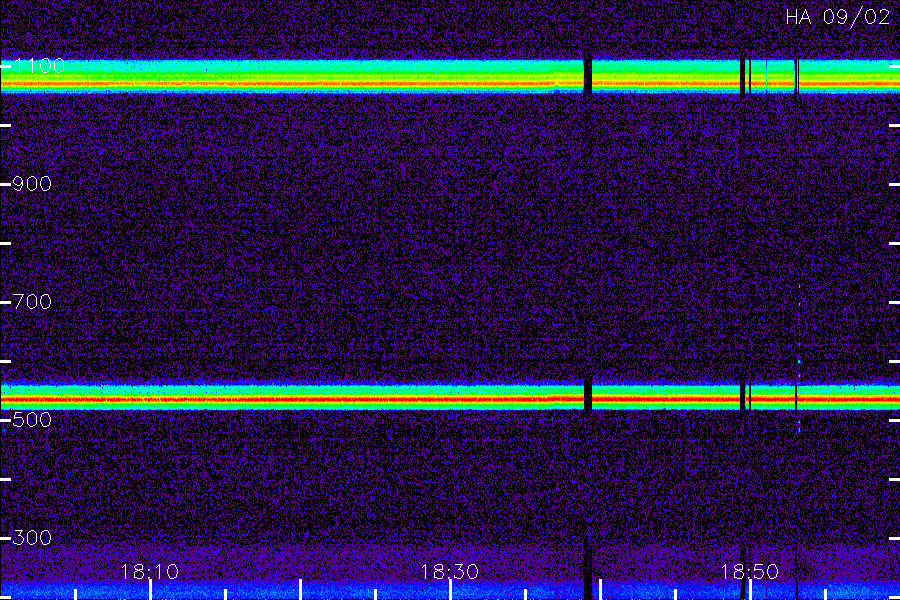Click the 500 frequency axis label
Viewport: 900px width, 600px height.
coord(32,420)
